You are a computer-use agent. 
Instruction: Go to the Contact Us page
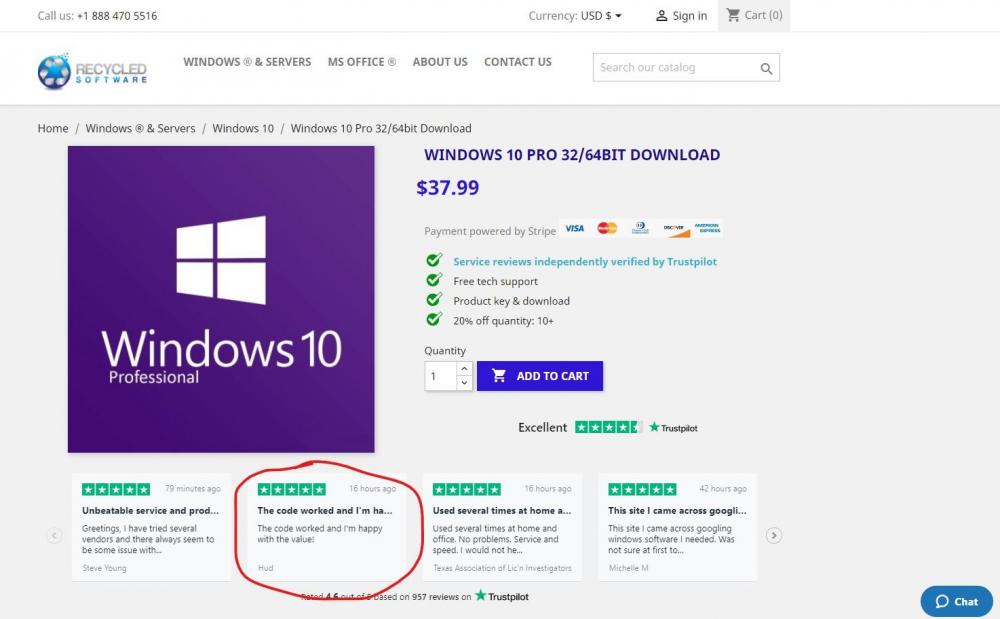(518, 62)
